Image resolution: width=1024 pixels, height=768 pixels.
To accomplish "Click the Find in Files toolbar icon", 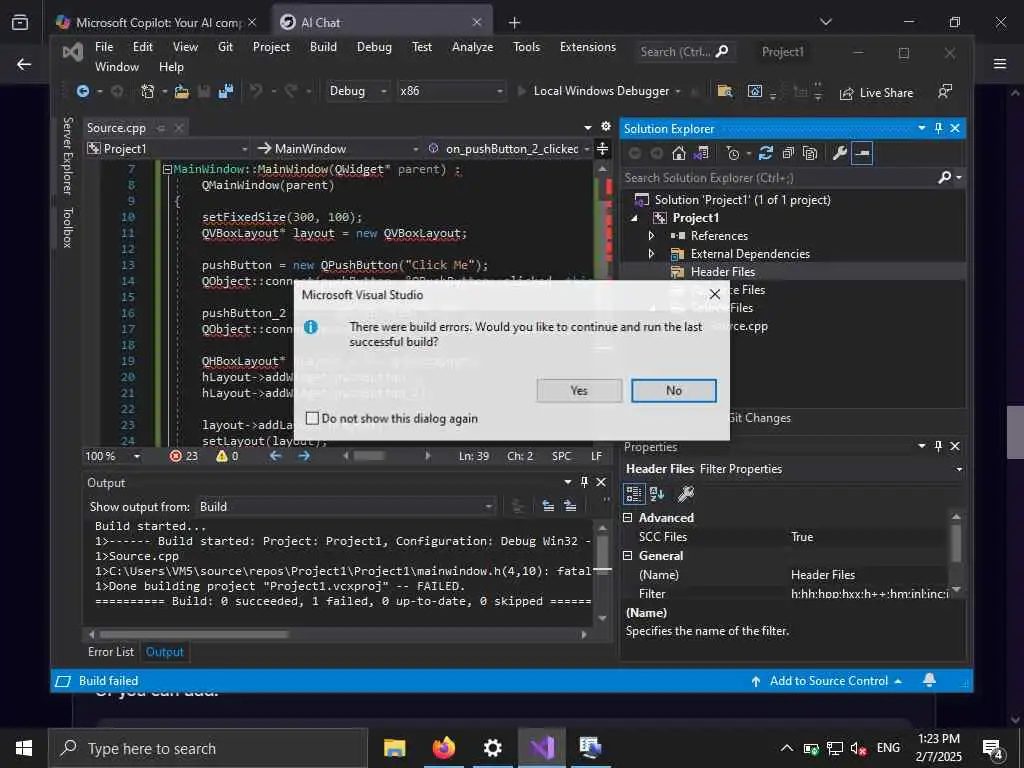I will click(x=724, y=91).
